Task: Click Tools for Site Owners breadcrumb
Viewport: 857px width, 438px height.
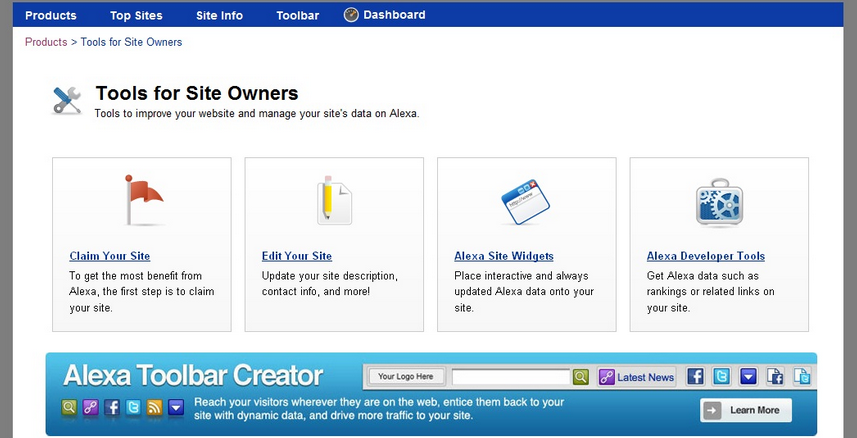Action: click(131, 42)
